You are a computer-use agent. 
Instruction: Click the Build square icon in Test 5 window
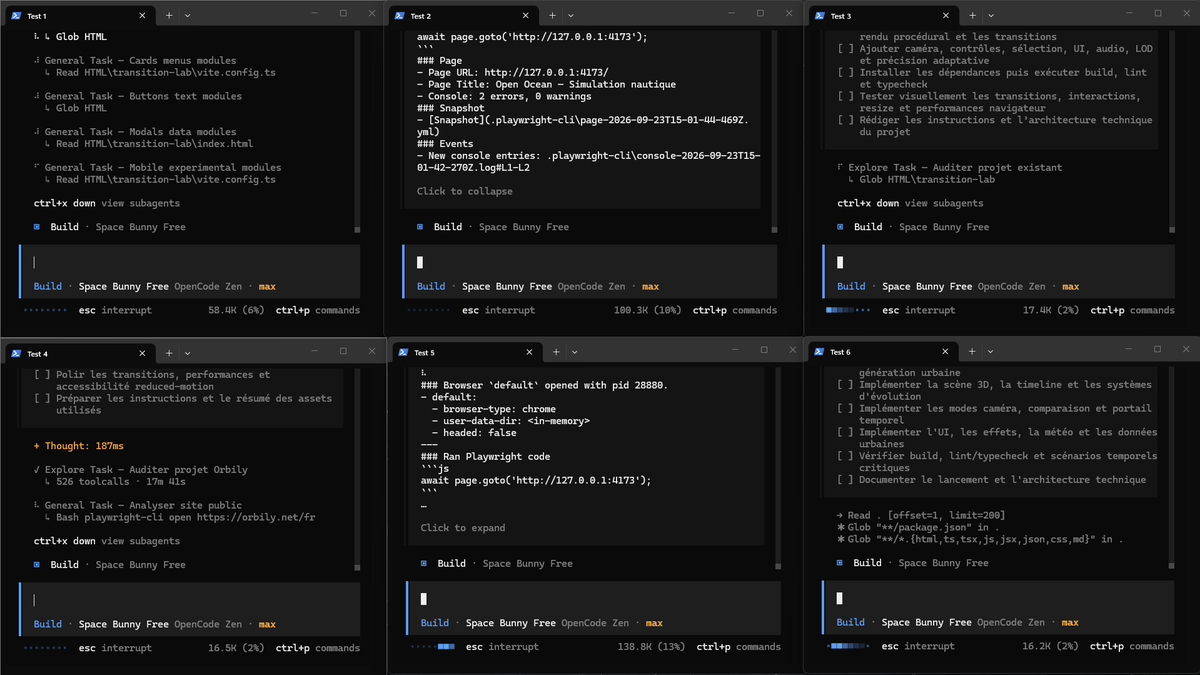[424, 564]
